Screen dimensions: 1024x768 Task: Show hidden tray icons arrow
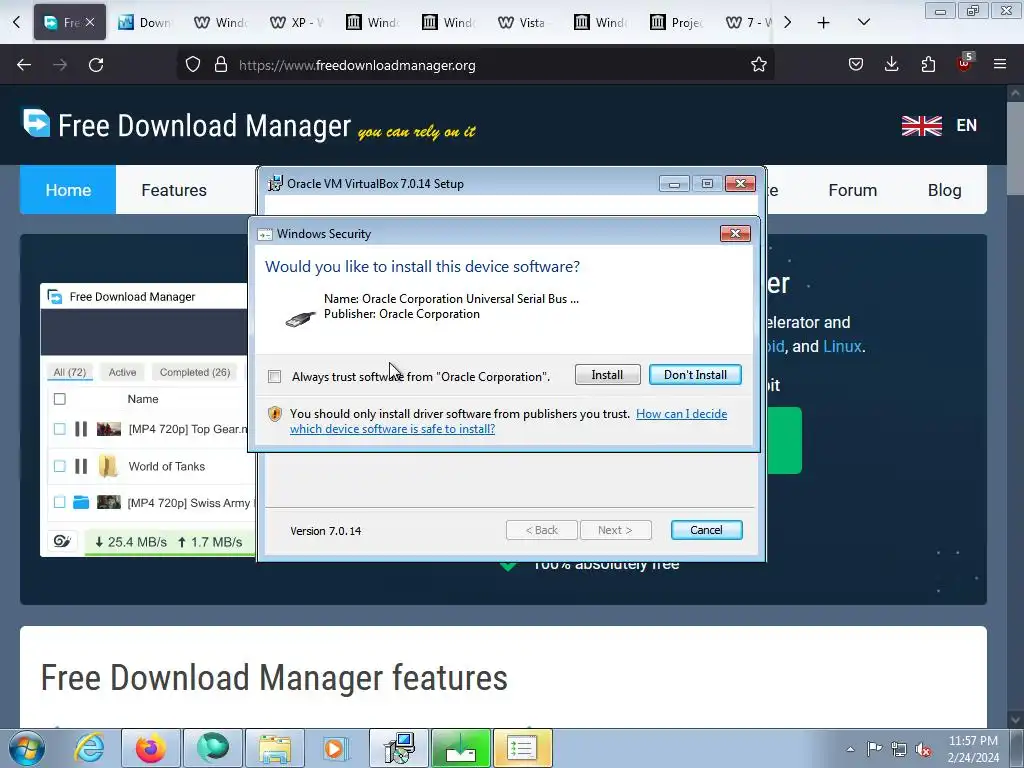click(x=850, y=749)
